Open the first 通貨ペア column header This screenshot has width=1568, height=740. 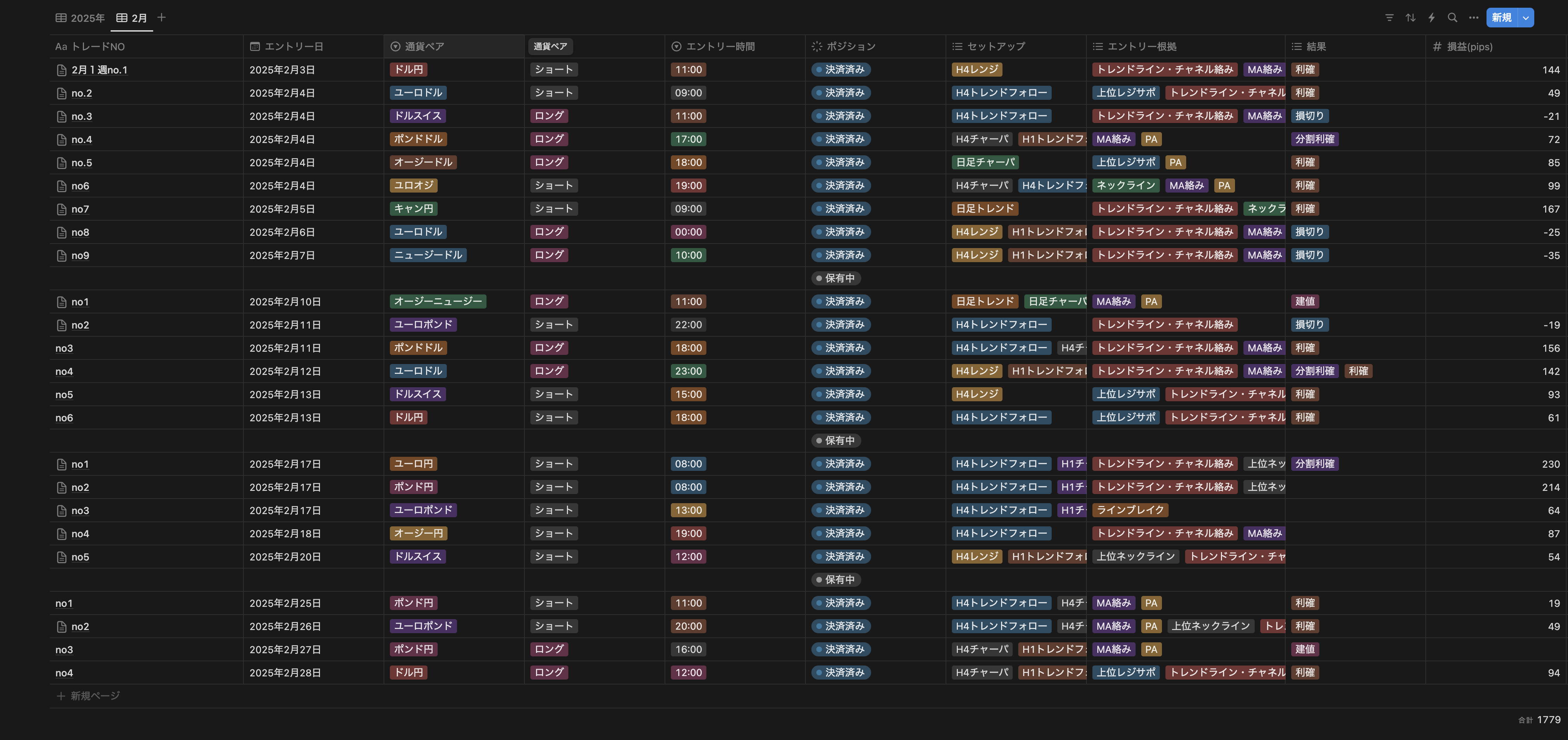pyautogui.click(x=454, y=46)
